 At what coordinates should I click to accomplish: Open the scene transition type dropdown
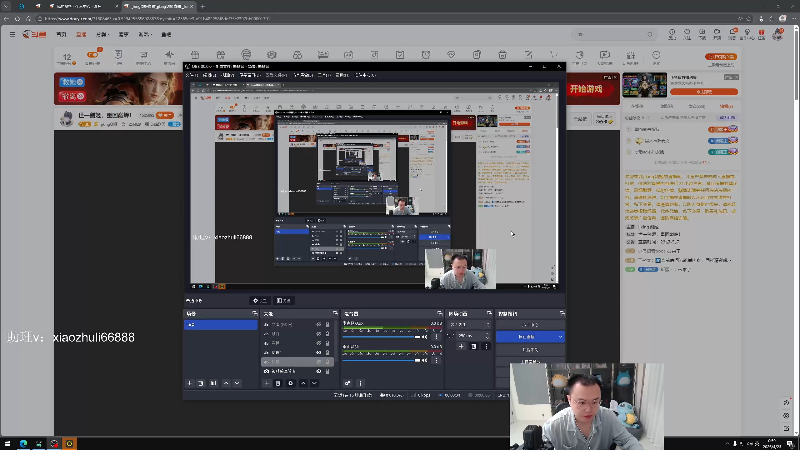(469, 324)
